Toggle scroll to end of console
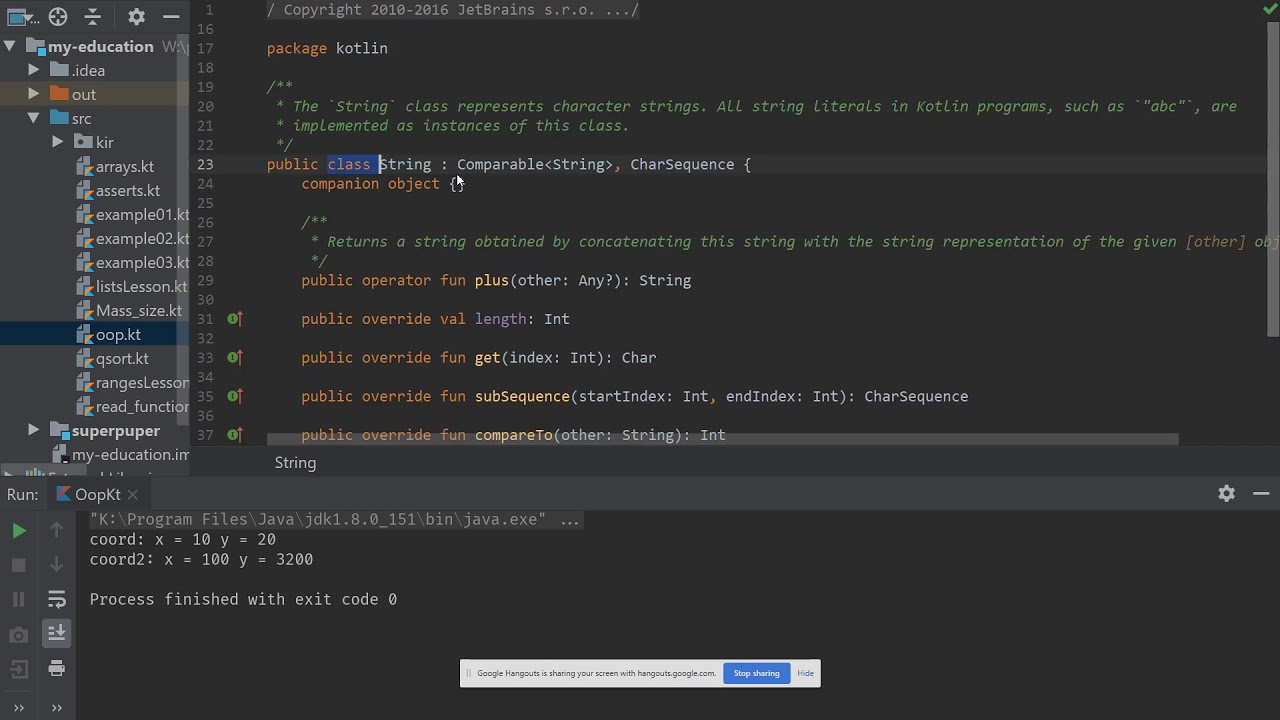Screen dimensions: 1280x720 tap(57, 632)
